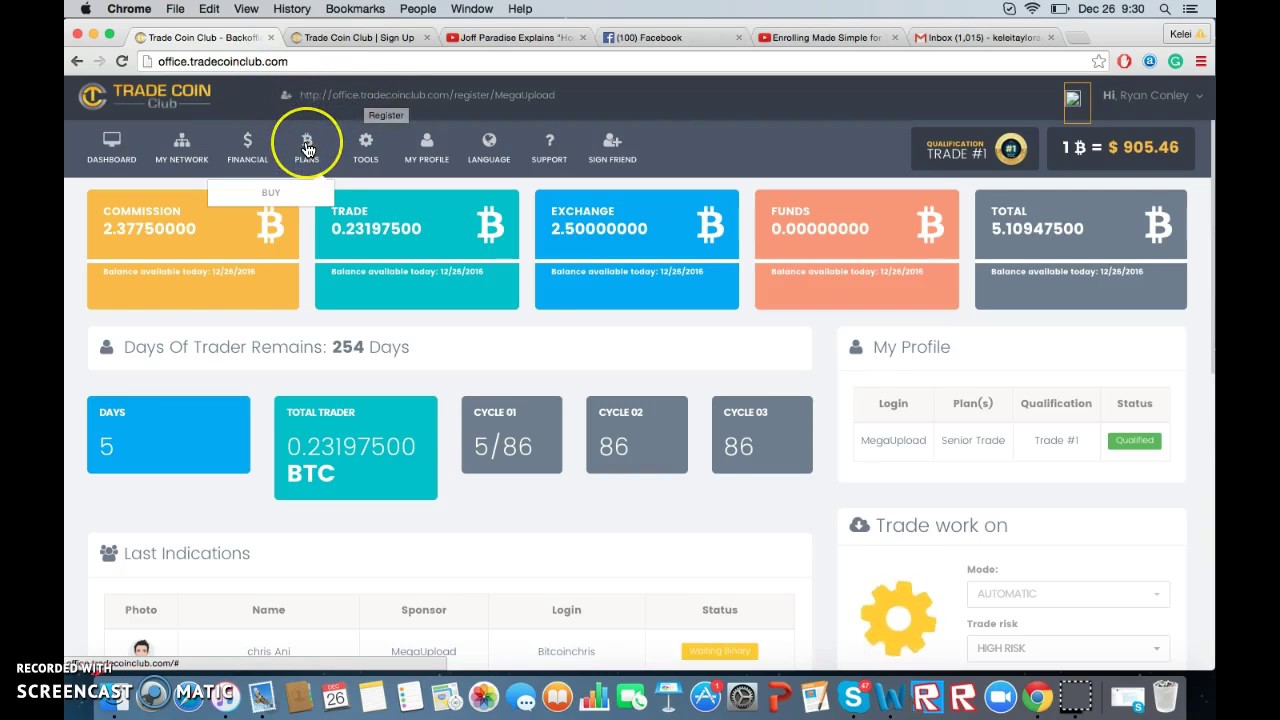This screenshot has height=720, width=1280.
Task: Open the Trash in the dock
Action: pos(1166,696)
